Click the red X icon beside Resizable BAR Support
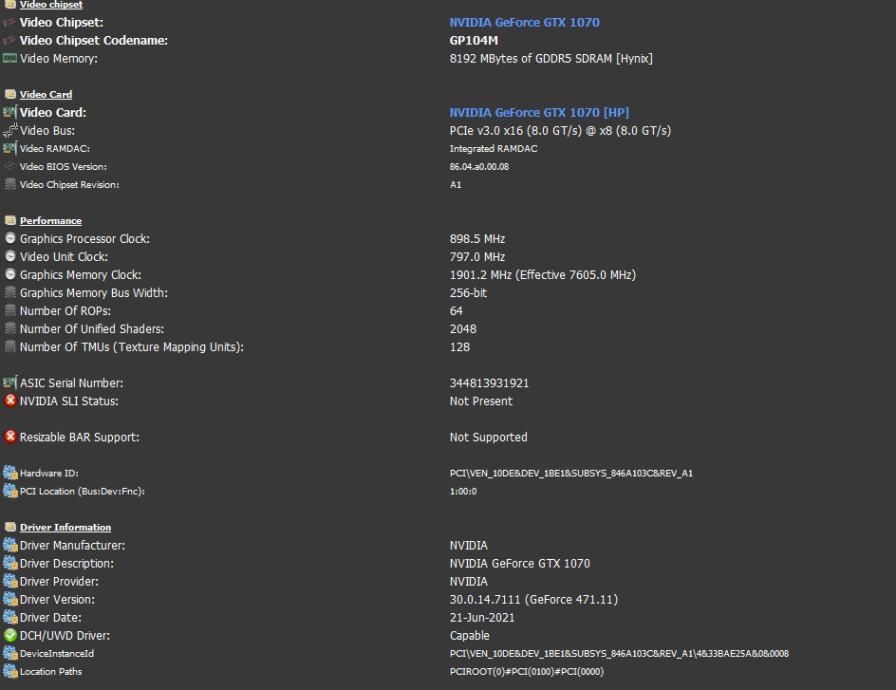The image size is (896, 690). tap(10, 437)
